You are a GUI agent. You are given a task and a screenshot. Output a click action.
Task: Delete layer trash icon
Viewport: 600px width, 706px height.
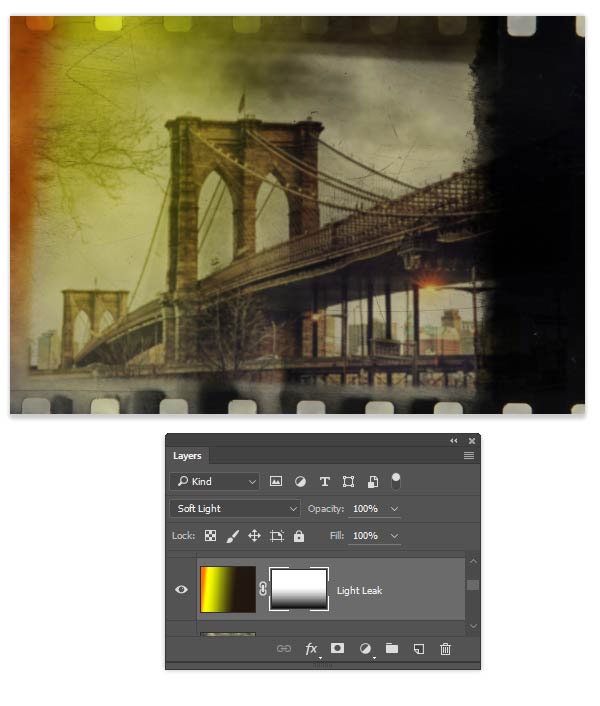(x=445, y=649)
